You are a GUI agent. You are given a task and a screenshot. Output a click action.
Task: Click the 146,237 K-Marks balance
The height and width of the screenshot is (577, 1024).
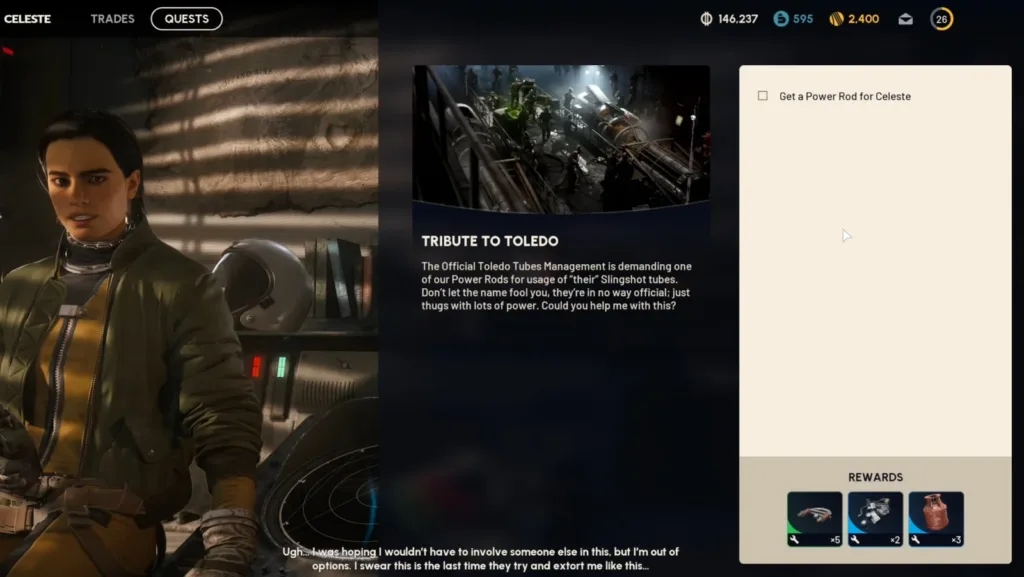click(x=738, y=19)
